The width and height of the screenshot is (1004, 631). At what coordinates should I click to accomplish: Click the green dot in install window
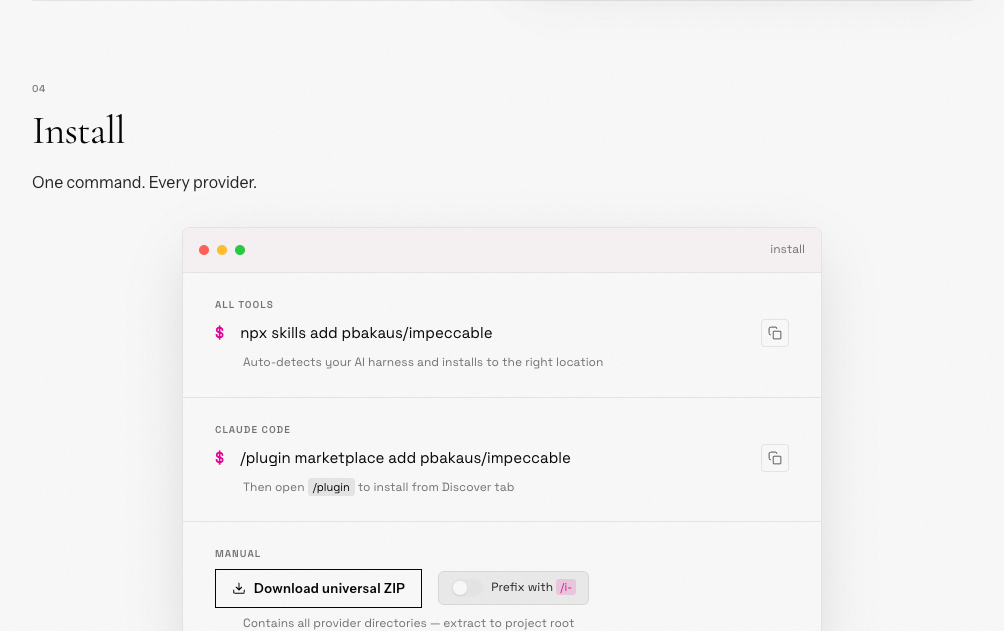click(x=240, y=250)
